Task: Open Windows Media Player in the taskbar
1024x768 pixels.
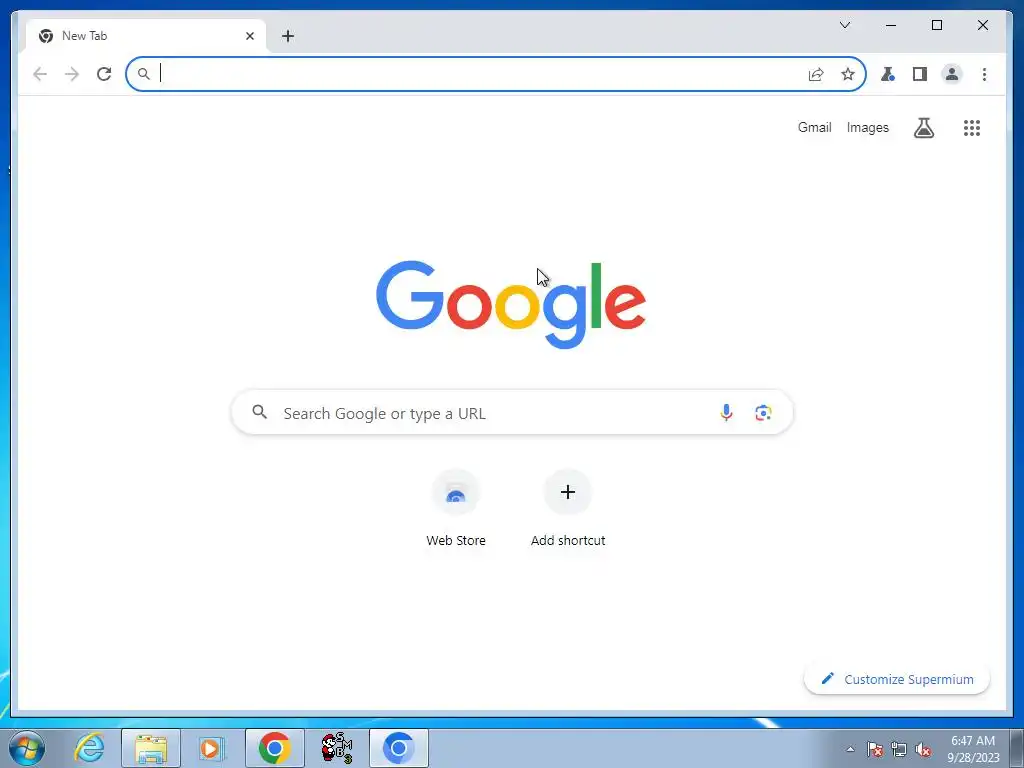Action: 212,748
